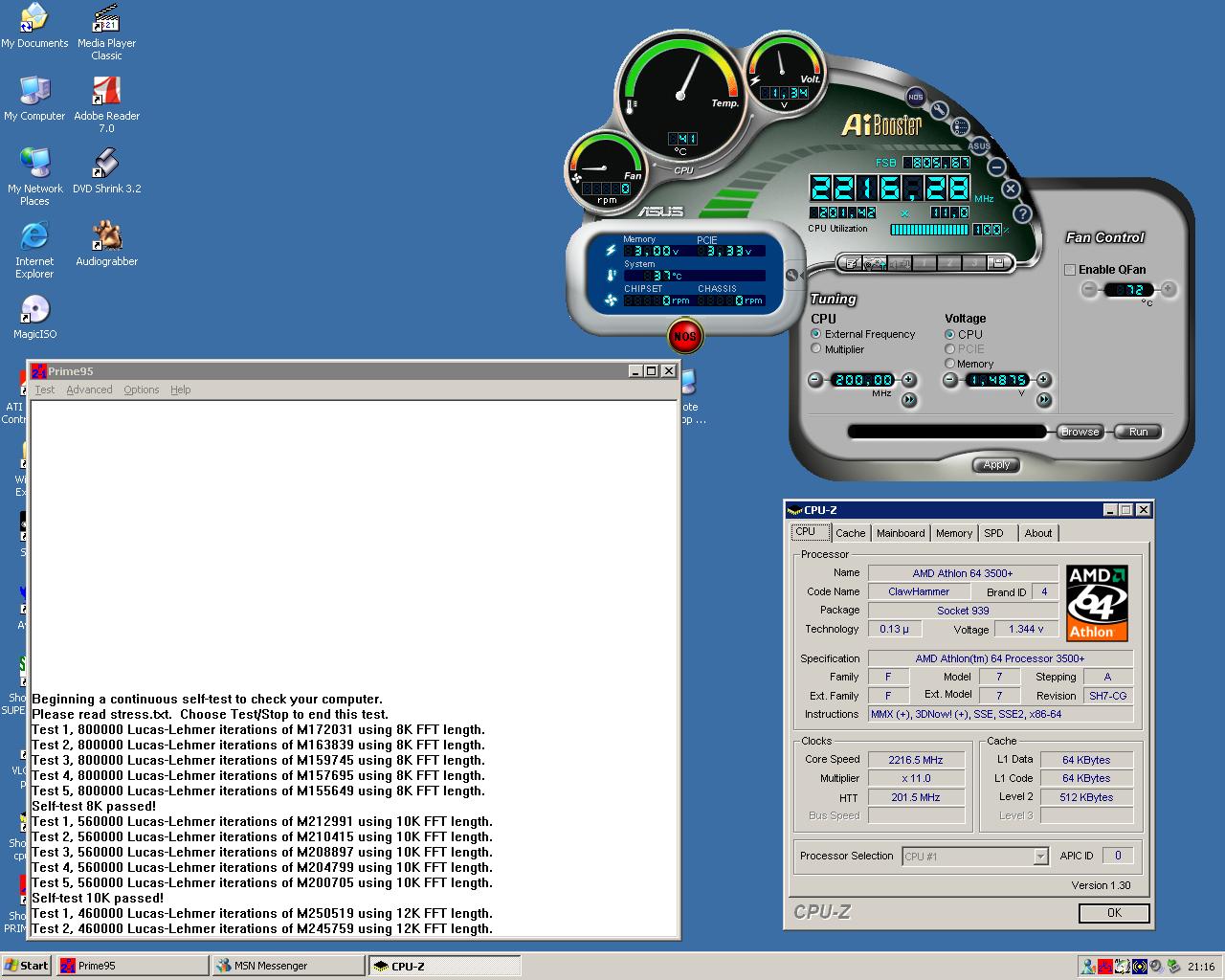
Task: Click the notepad edit icon in AI Booster toolbar
Action: (x=852, y=263)
